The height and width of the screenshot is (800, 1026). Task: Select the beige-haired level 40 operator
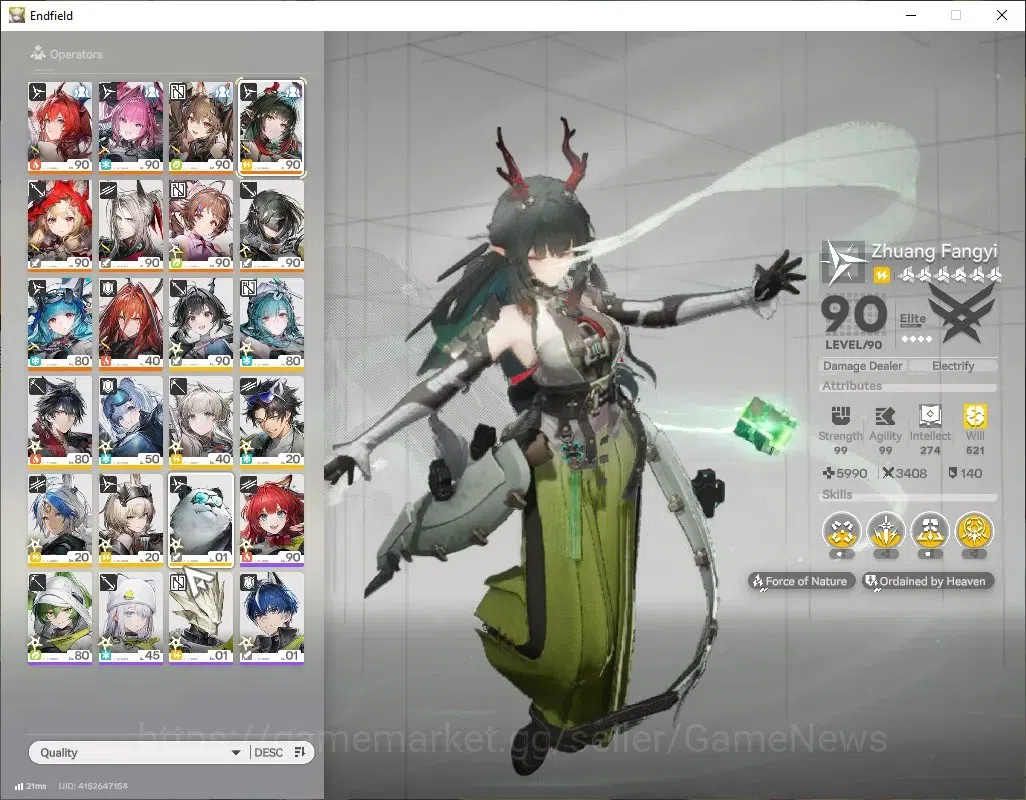(201, 421)
